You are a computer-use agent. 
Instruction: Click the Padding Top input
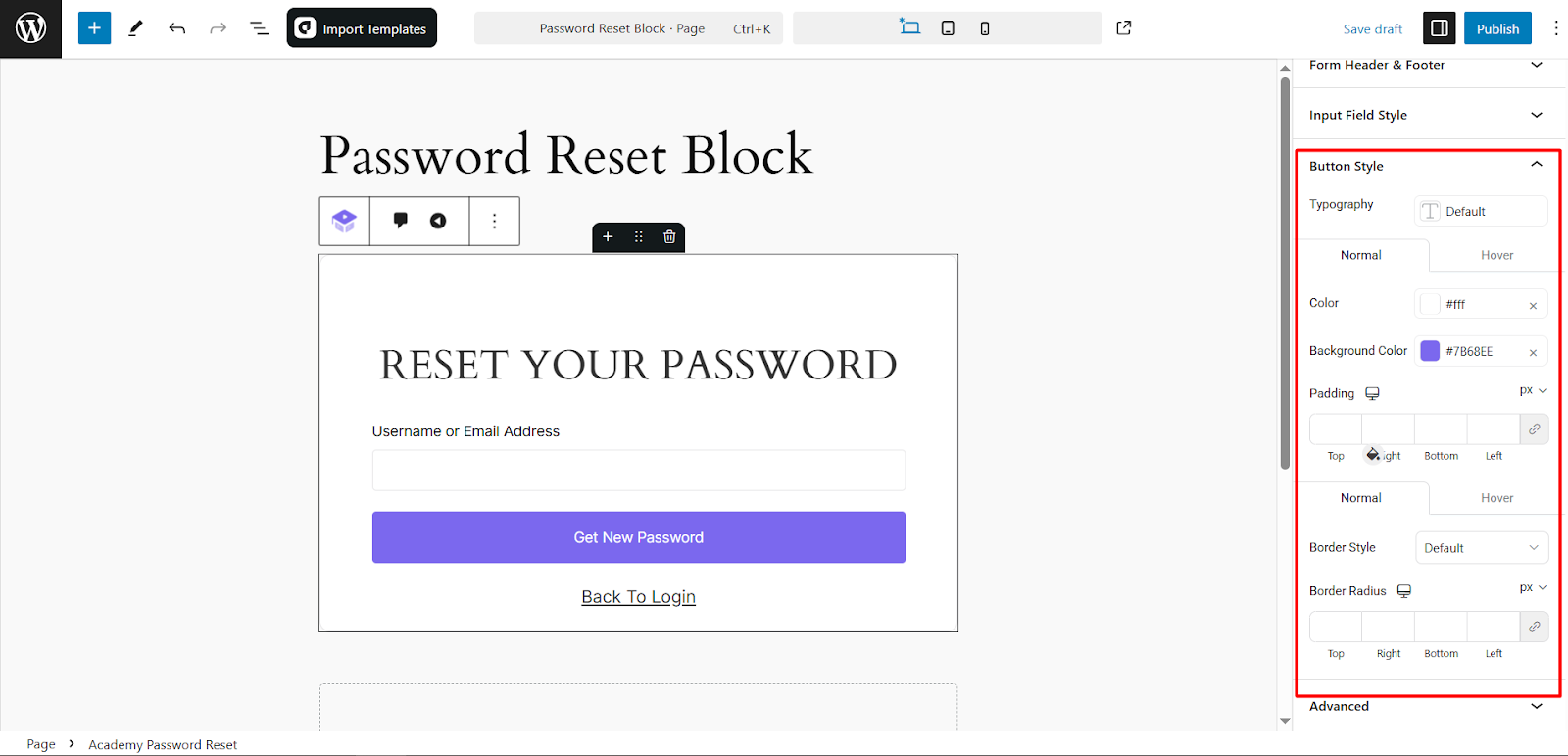coord(1336,429)
